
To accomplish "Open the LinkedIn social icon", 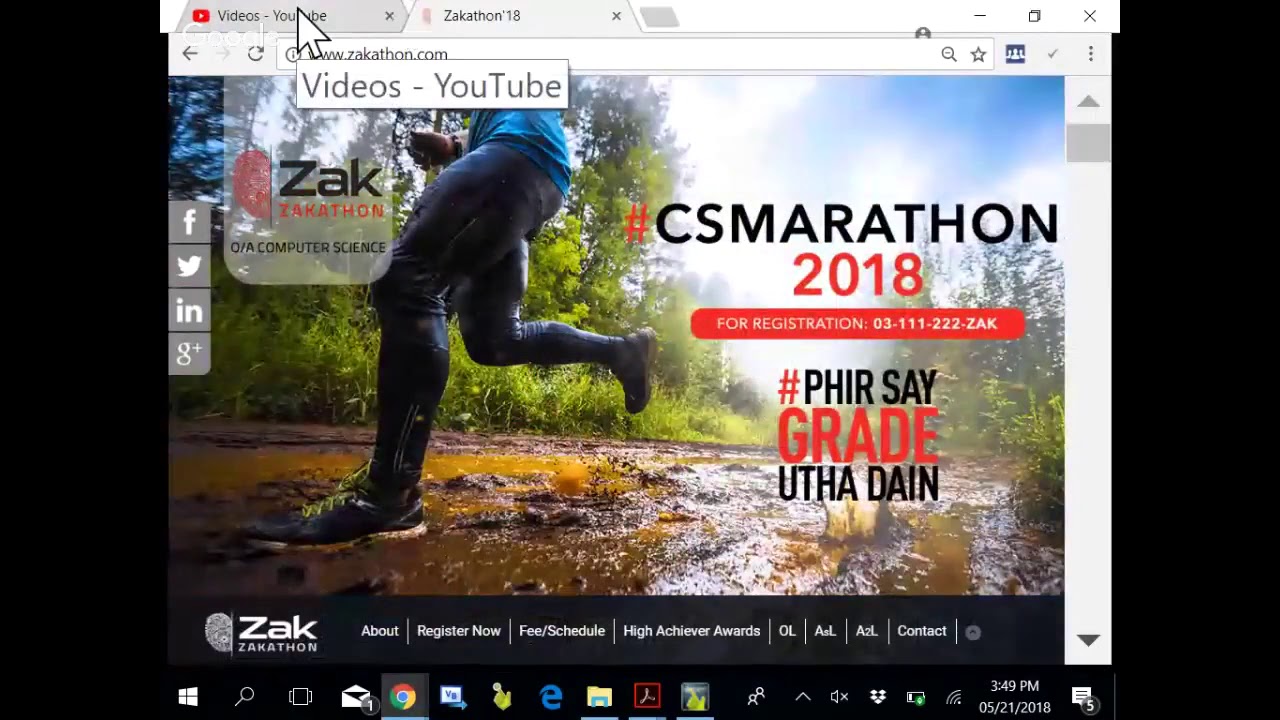I will (x=189, y=310).
